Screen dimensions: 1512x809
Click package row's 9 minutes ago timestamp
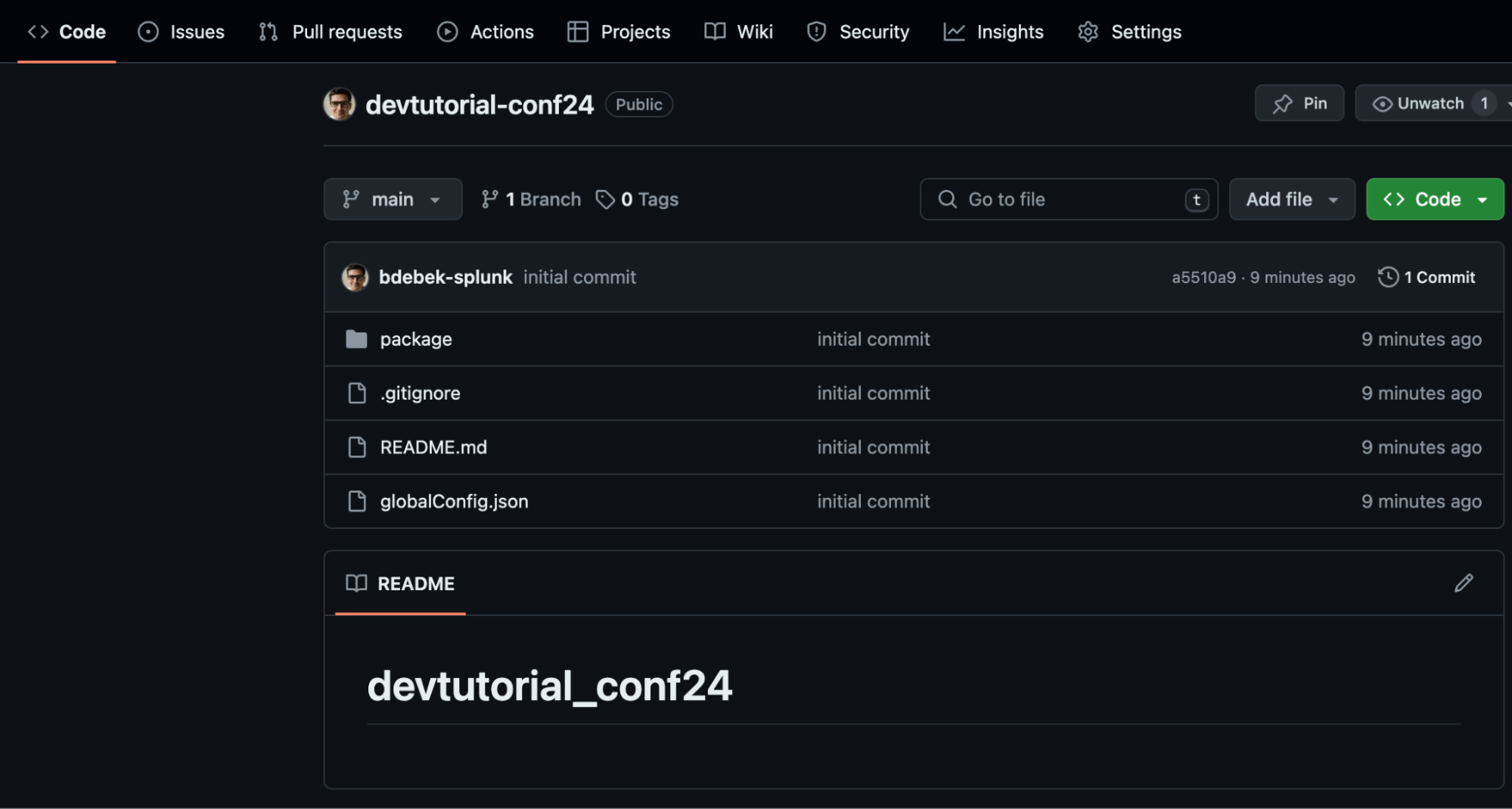(1421, 339)
